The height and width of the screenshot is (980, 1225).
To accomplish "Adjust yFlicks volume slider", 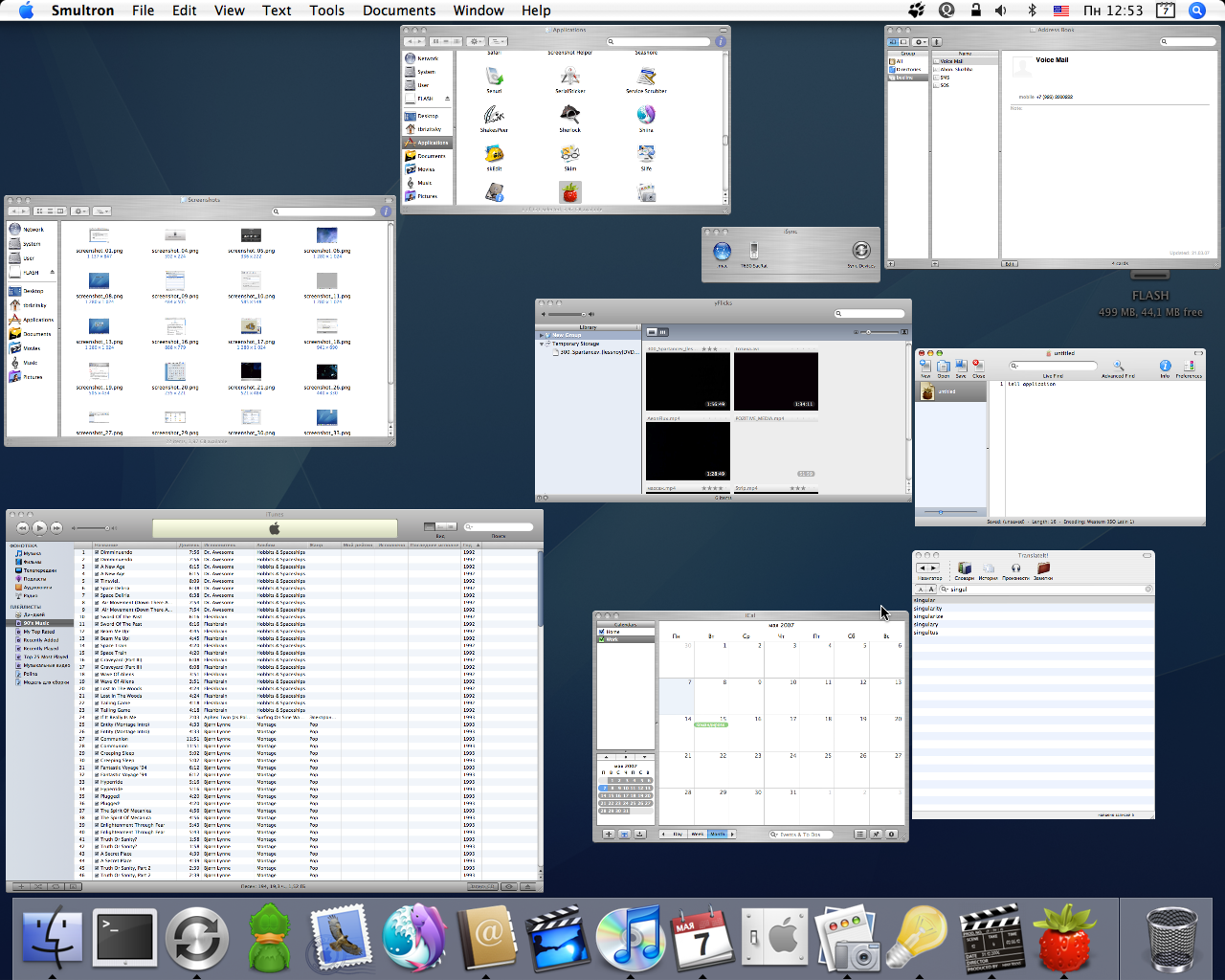I will pyautogui.click(x=568, y=314).
